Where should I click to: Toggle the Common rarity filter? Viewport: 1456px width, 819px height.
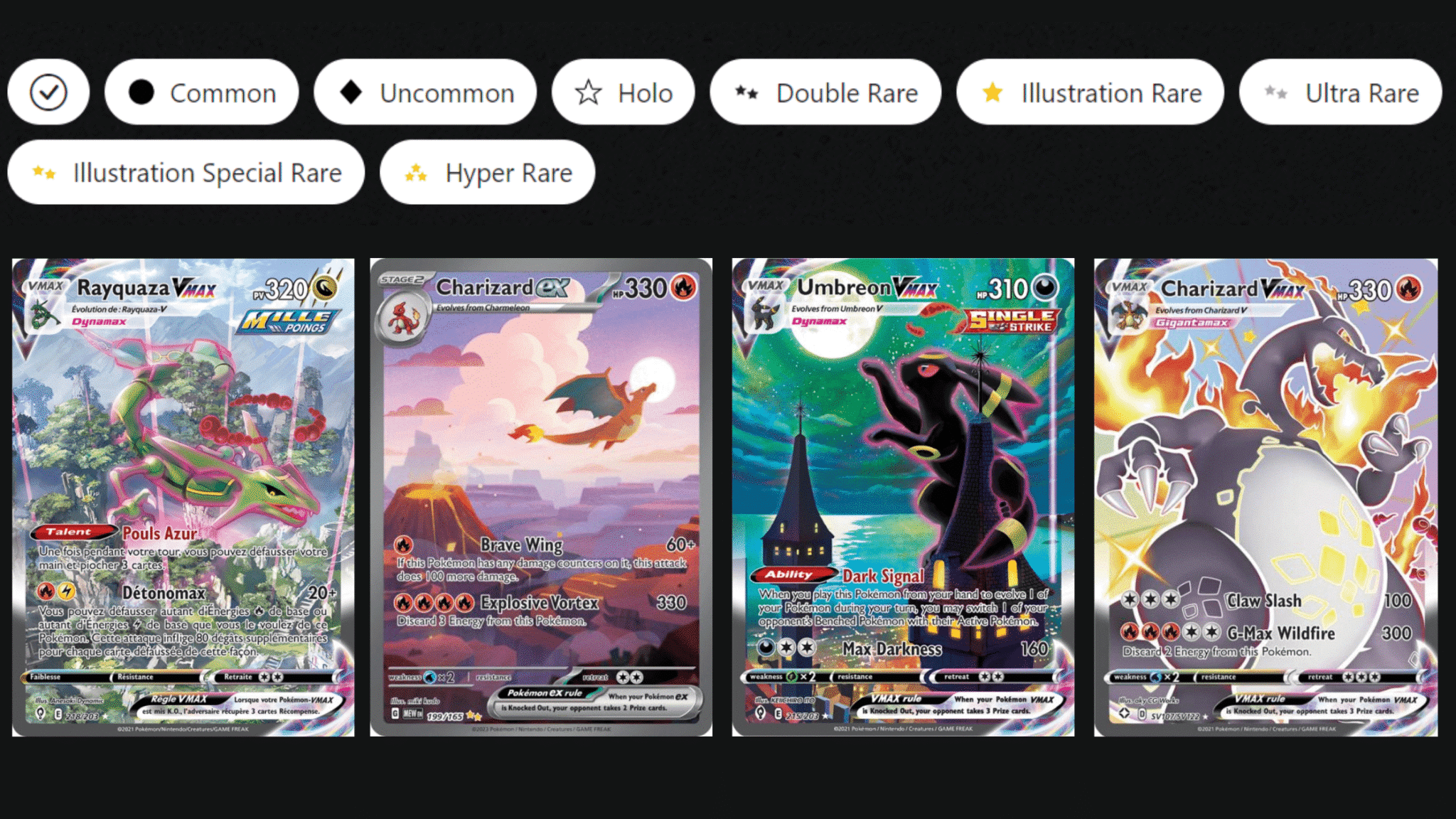coord(201,92)
